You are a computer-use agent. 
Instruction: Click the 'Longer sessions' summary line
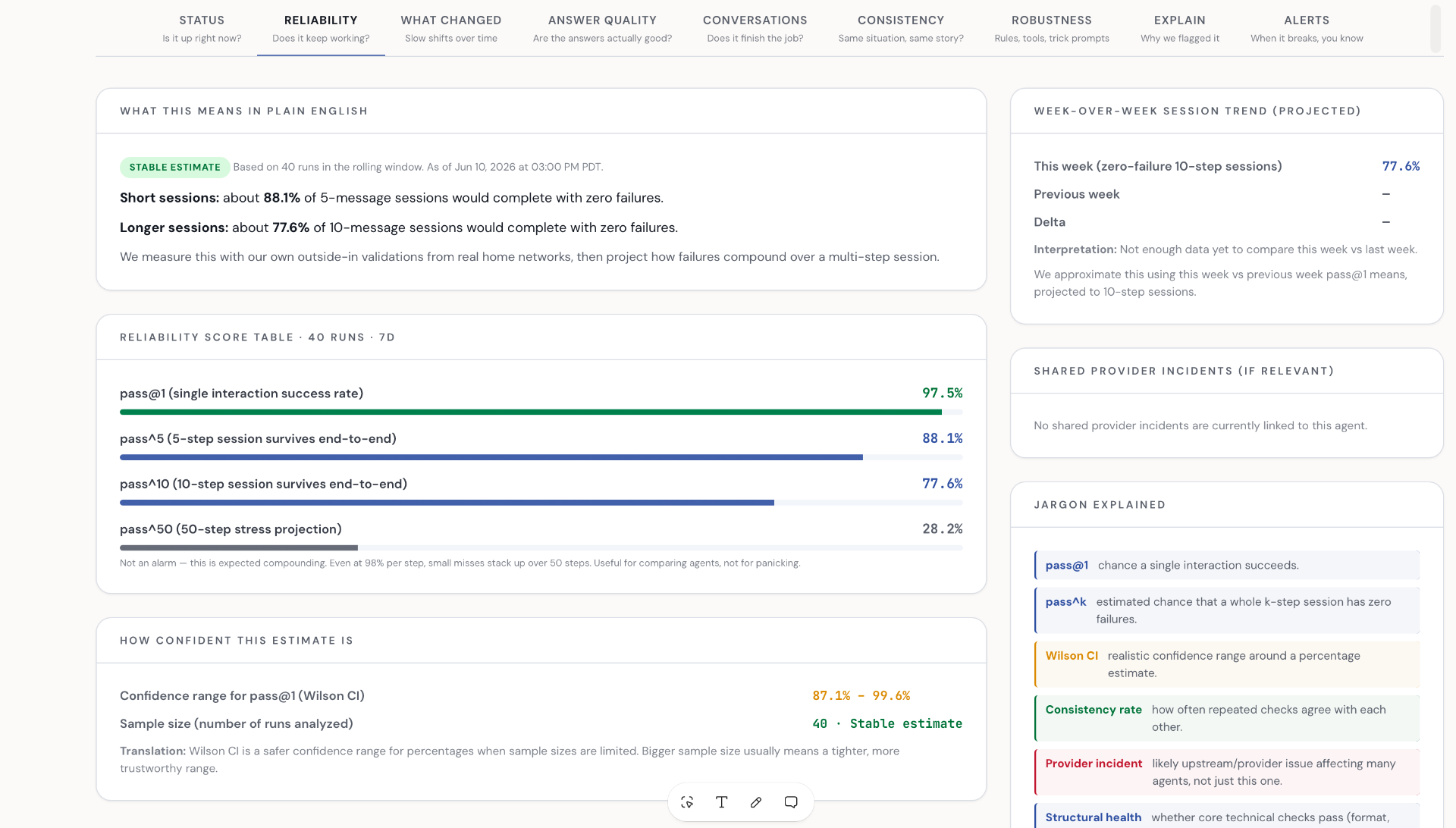point(399,227)
